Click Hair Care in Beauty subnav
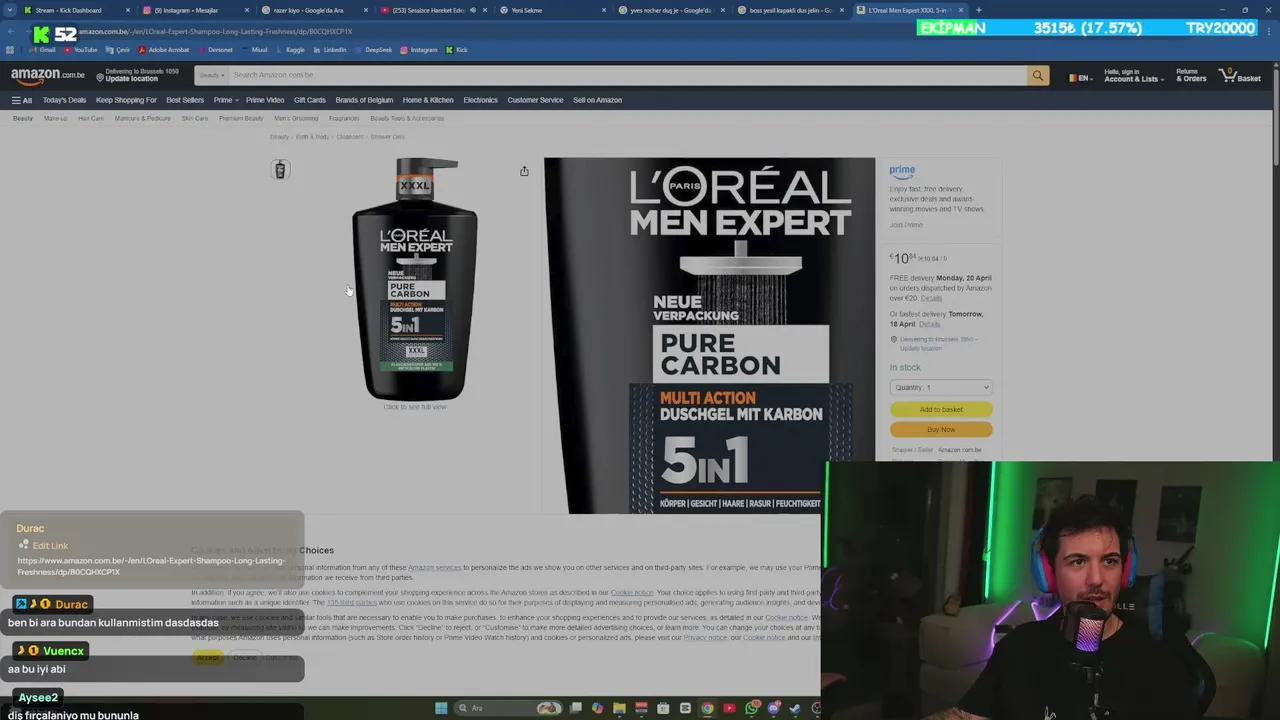This screenshot has height=720, width=1280. [91, 118]
